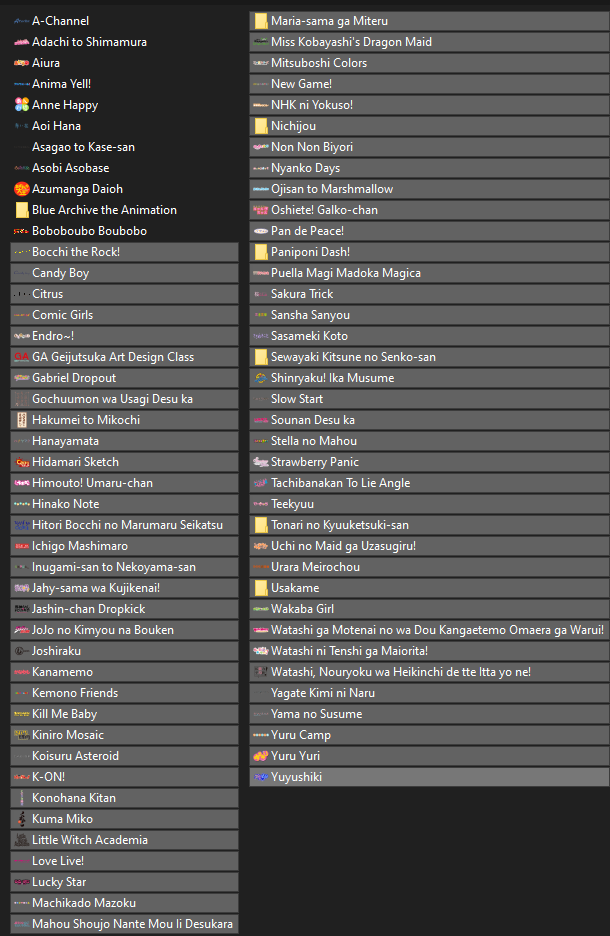Click the Yuyushiki icon
This screenshot has height=936, width=610.
[x=261, y=777]
